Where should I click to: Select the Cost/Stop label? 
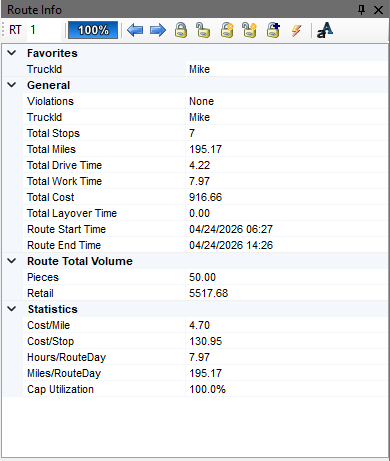point(50,341)
